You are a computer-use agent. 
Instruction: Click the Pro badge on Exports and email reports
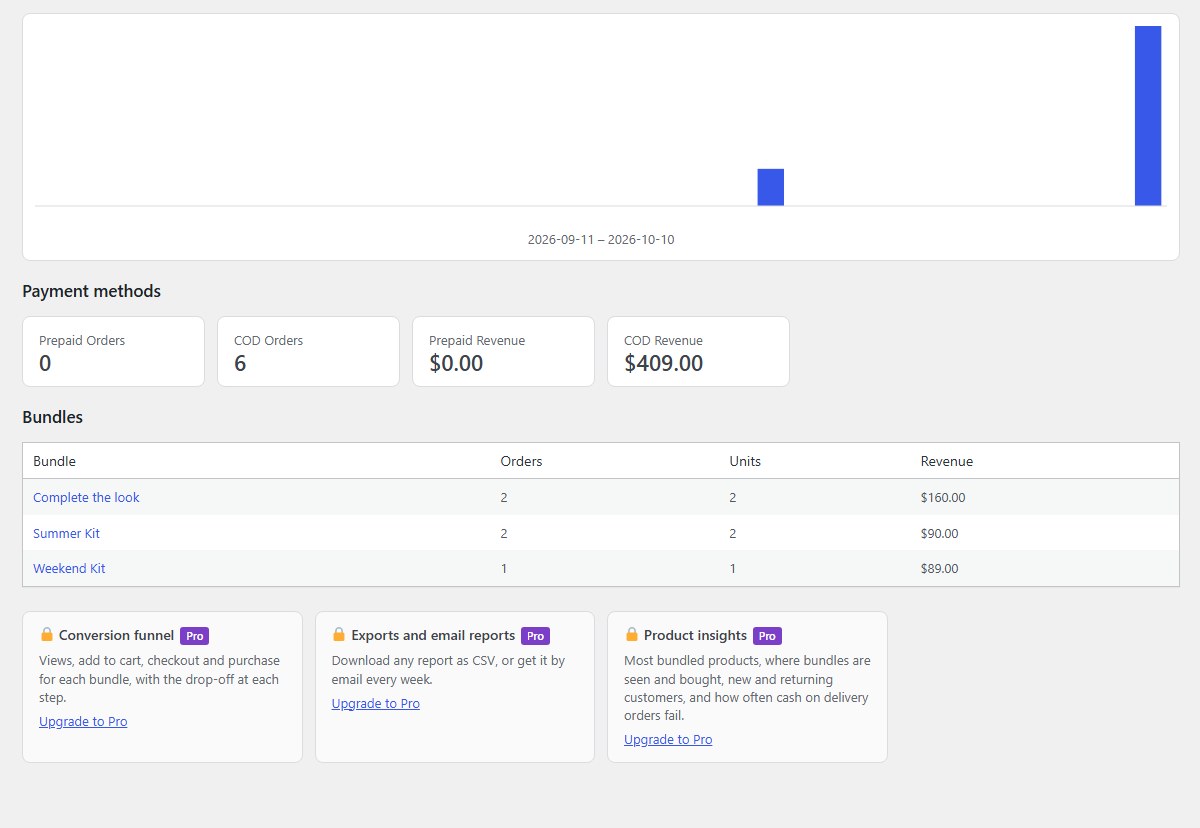pyautogui.click(x=535, y=635)
